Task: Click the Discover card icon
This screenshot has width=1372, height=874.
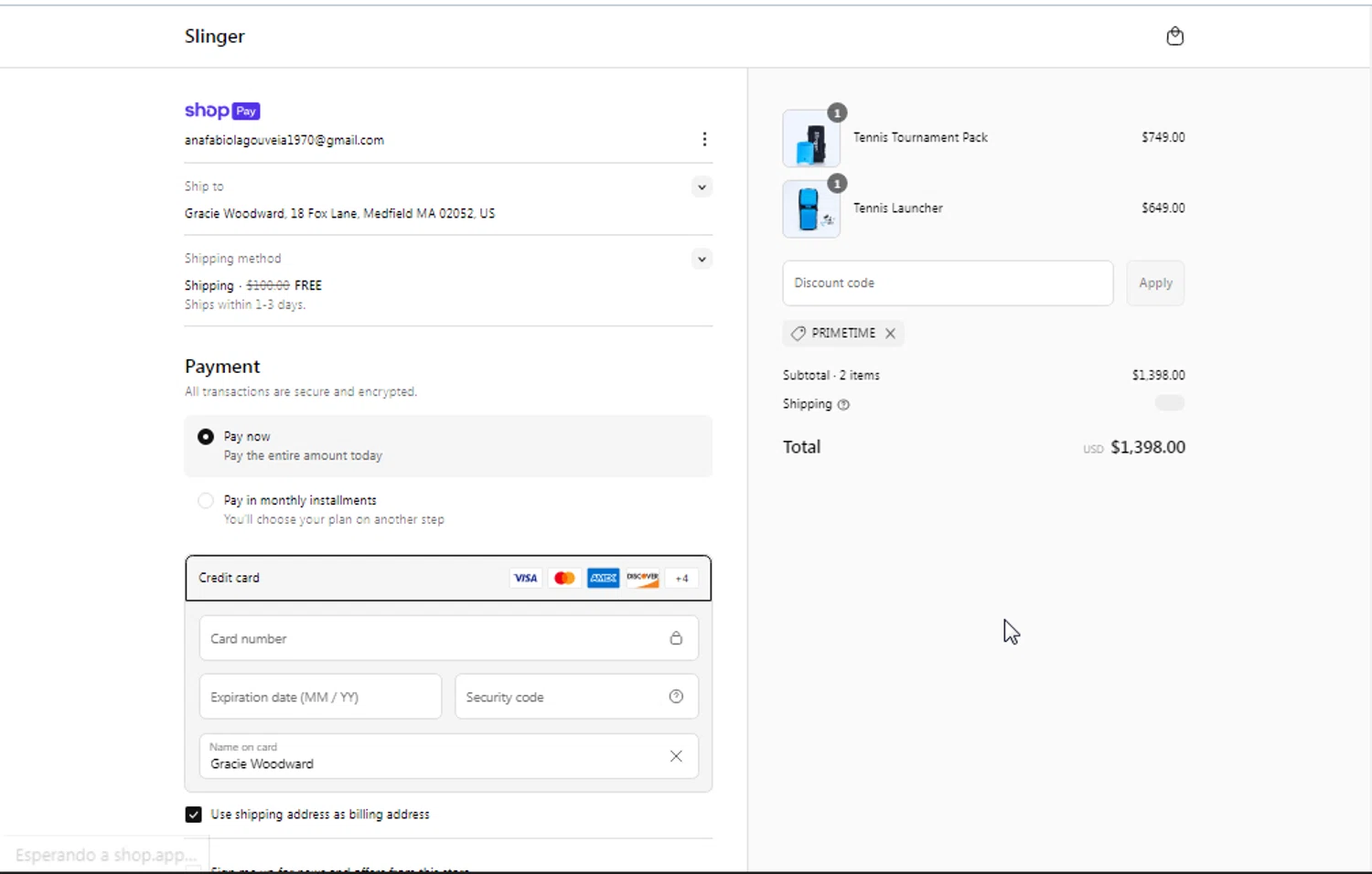Action: tap(643, 578)
